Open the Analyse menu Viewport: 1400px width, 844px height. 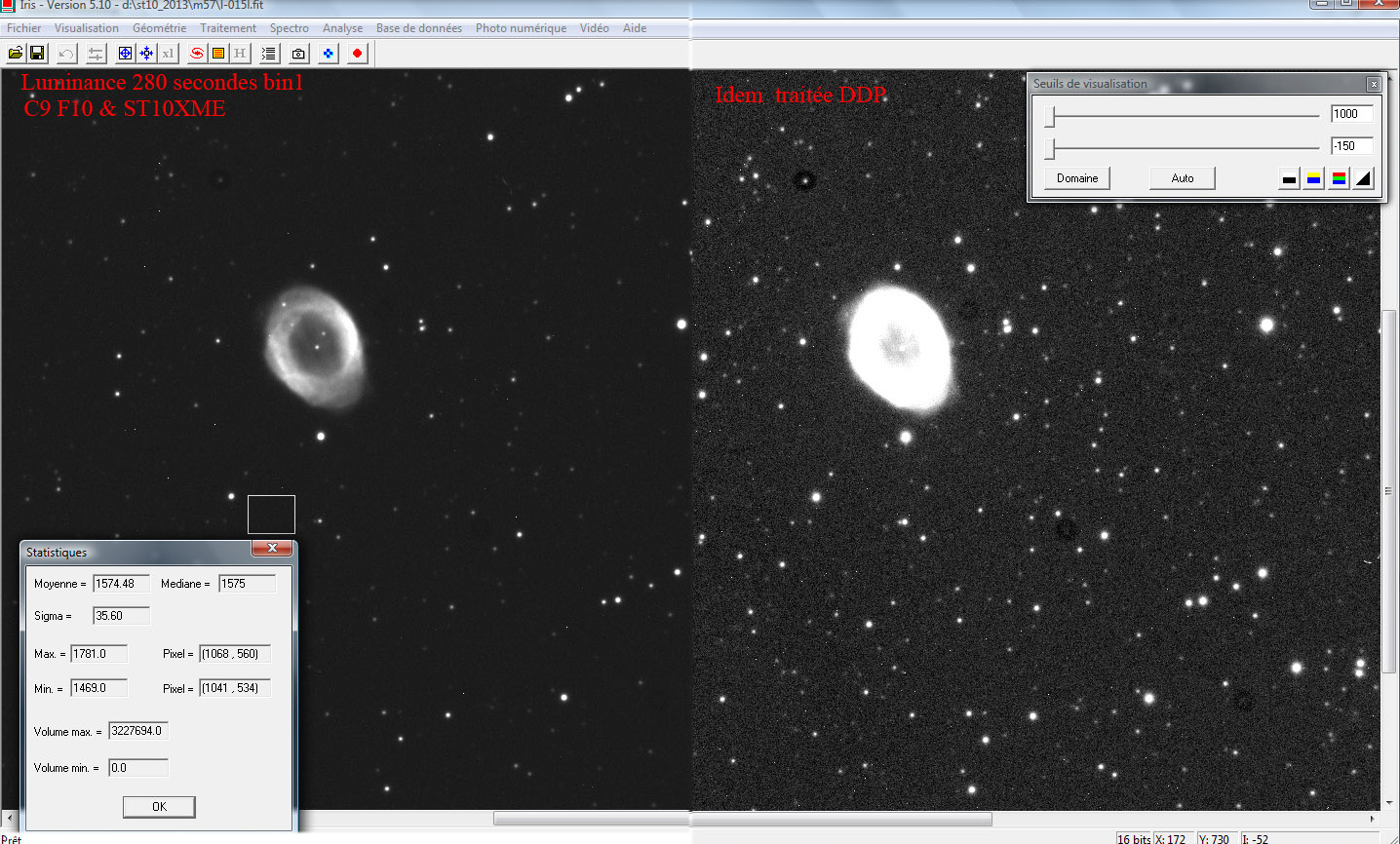point(343,28)
